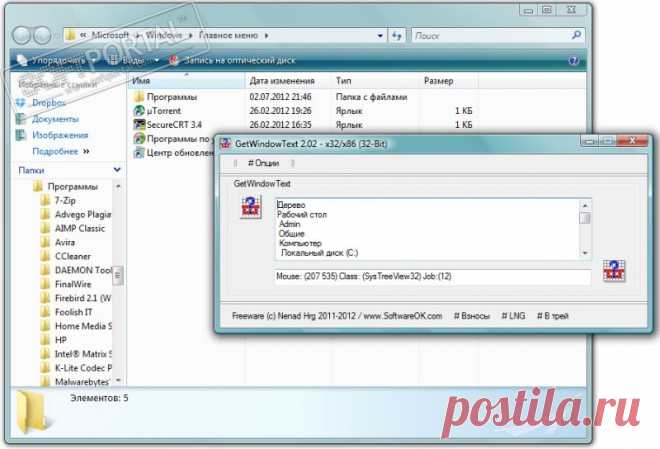This screenshot has width=660, height=449.
Task: Select the µTorrent shortcut icon
Action: coord(139,111)
